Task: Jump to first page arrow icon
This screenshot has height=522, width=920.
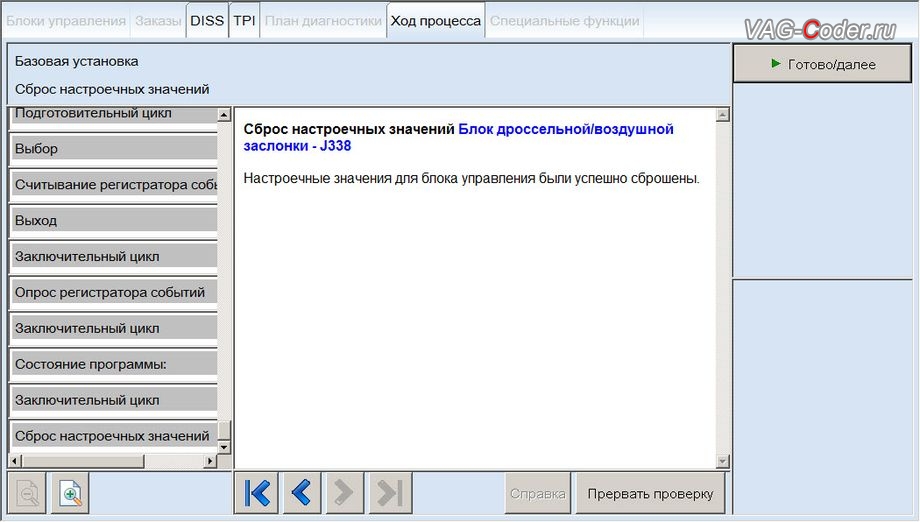Action: [x=257, y=493]
